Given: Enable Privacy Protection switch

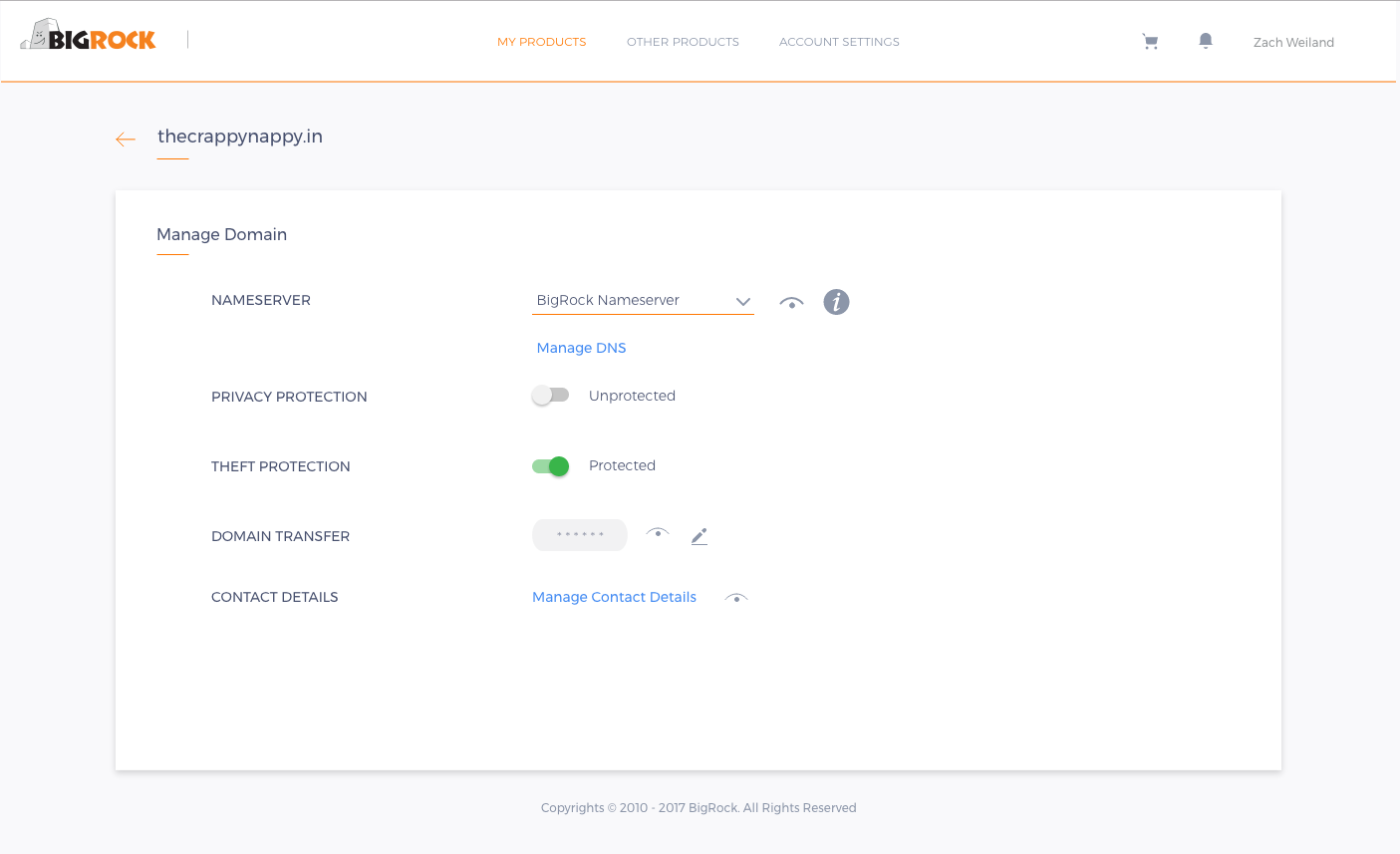Looking at the screenshot, I should 550,396.
